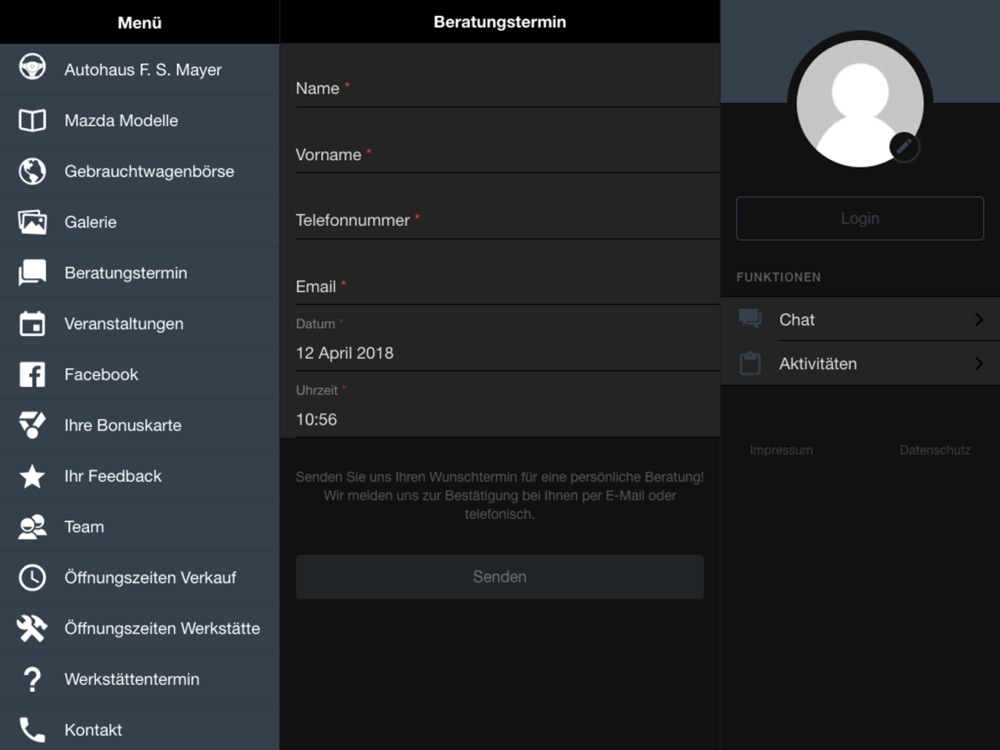The image size is (1000, 750).
Task: Click the medal icon for Ihre Bonuskarte
Action: [33, 425]
